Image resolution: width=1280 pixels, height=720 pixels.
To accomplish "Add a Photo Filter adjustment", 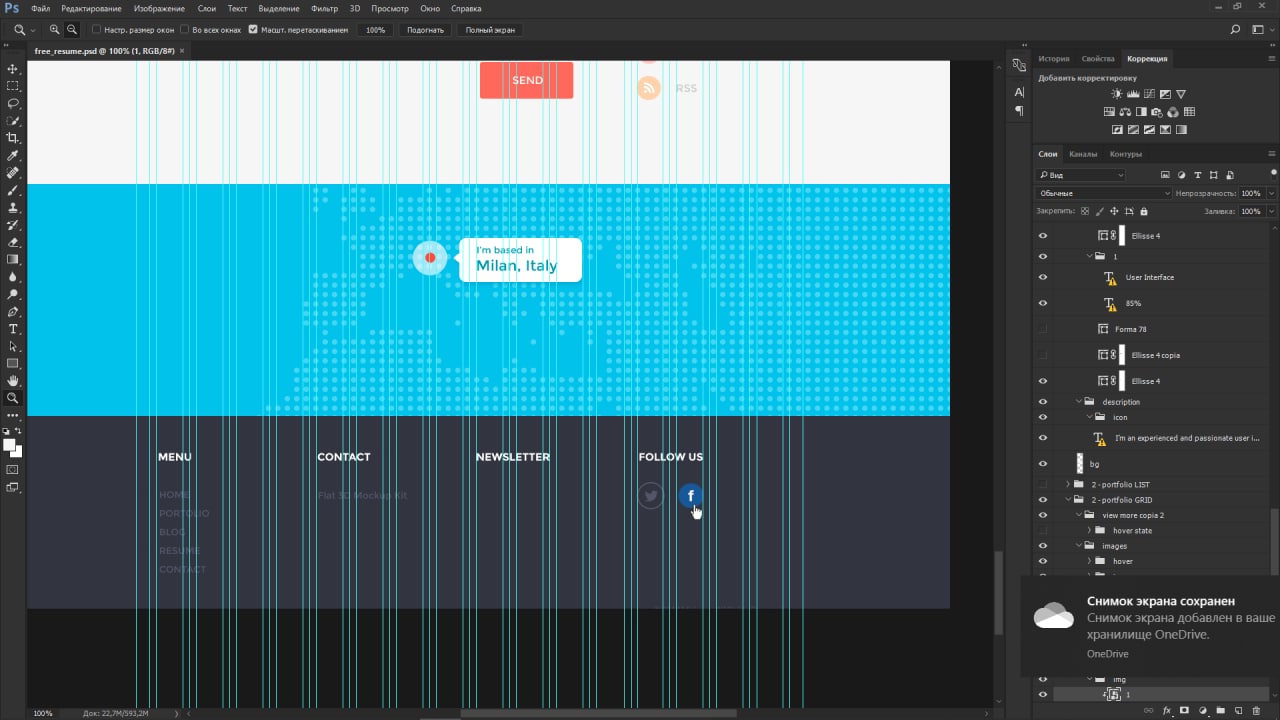I will click(1157, 112).
